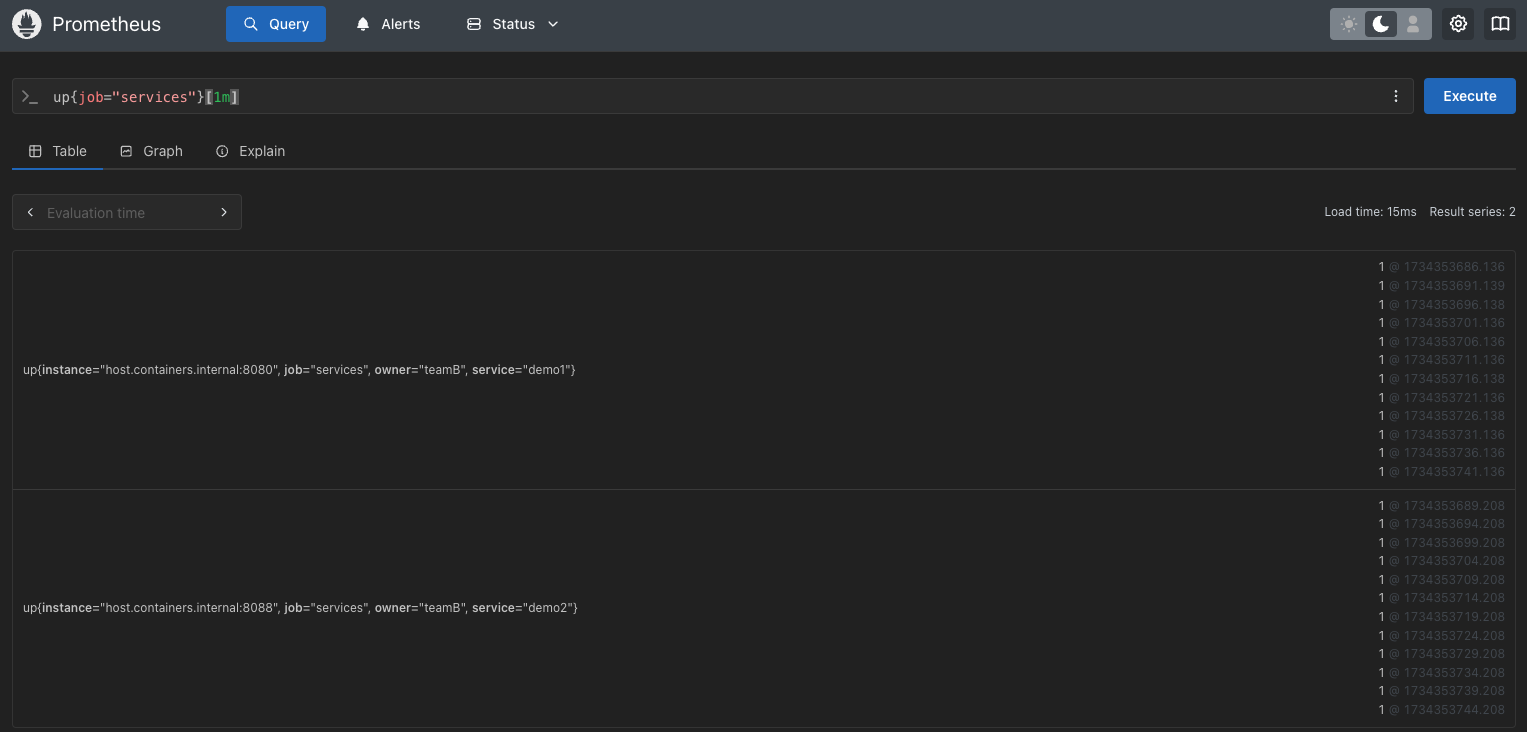Click the Prometheus title text
Screen dimensions: 1527x732
point(106,24)
